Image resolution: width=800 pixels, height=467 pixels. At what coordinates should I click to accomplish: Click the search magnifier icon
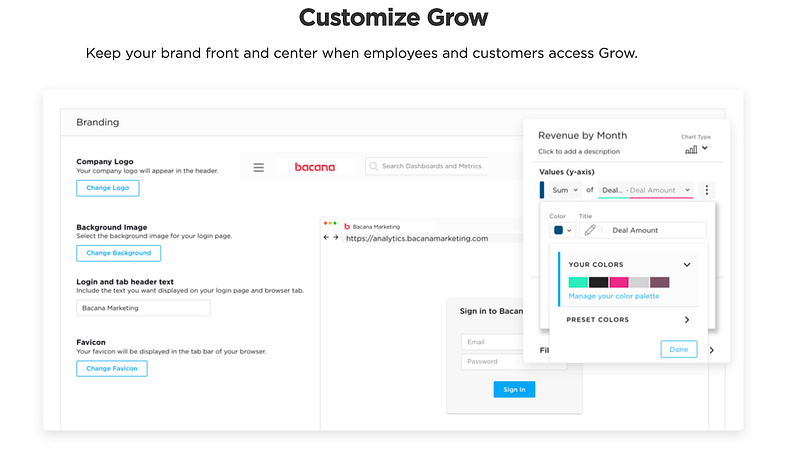373,167
